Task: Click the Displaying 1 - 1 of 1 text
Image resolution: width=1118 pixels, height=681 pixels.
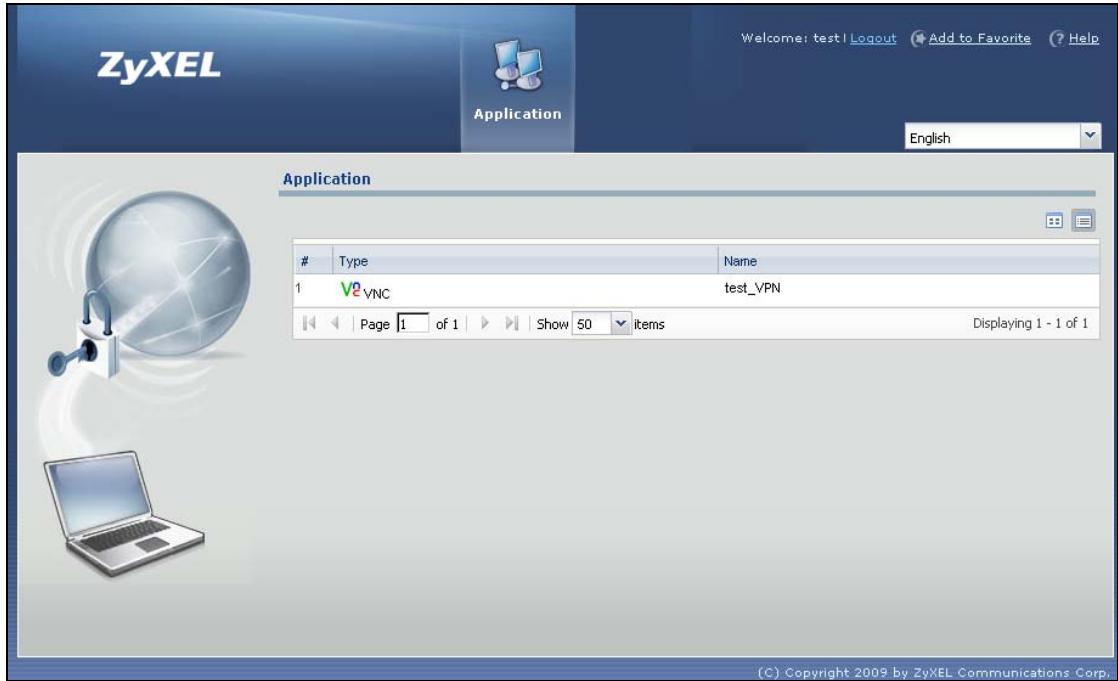Action: coord(1030,323)
